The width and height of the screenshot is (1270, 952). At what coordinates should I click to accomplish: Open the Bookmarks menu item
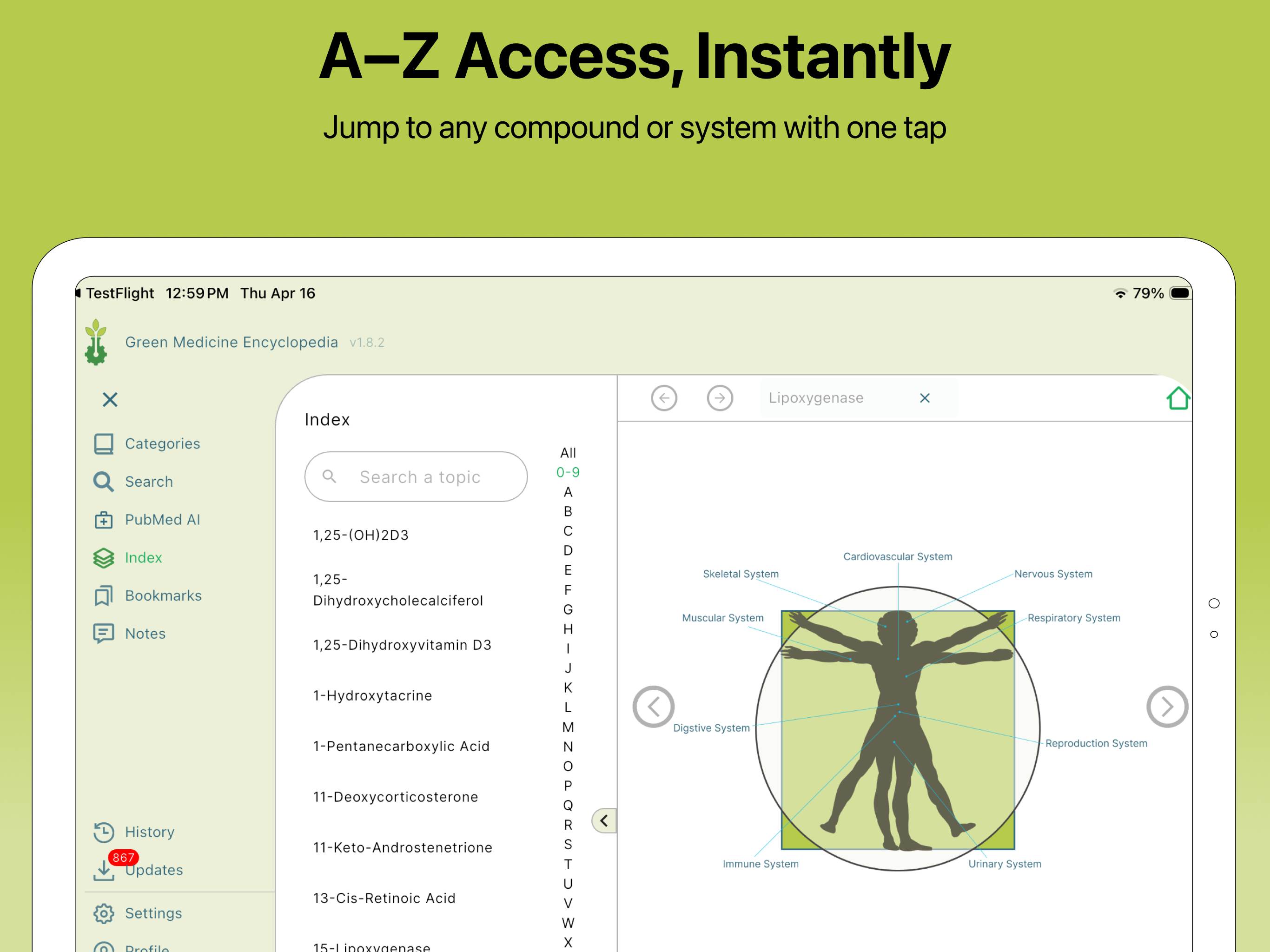coord(163,595)
